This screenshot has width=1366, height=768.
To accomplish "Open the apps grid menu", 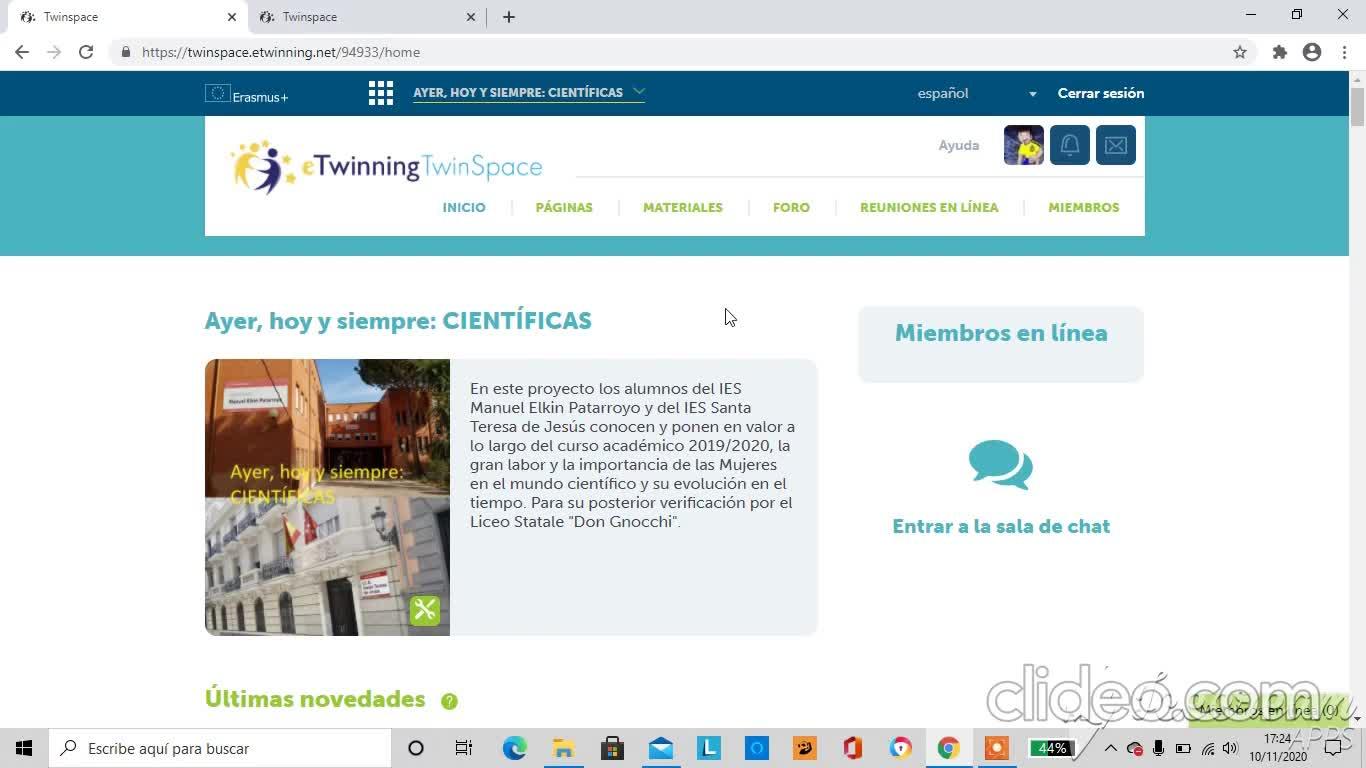I will point(380,93).
